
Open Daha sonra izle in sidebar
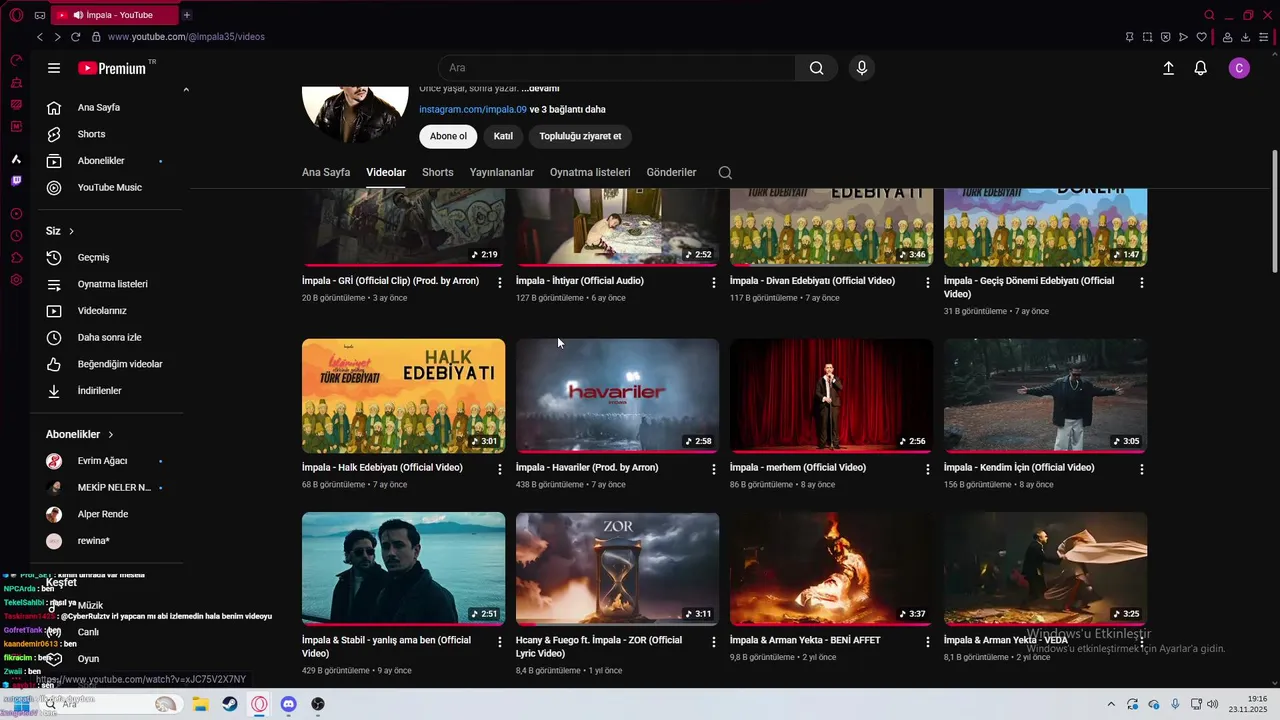tap(110, 338)
